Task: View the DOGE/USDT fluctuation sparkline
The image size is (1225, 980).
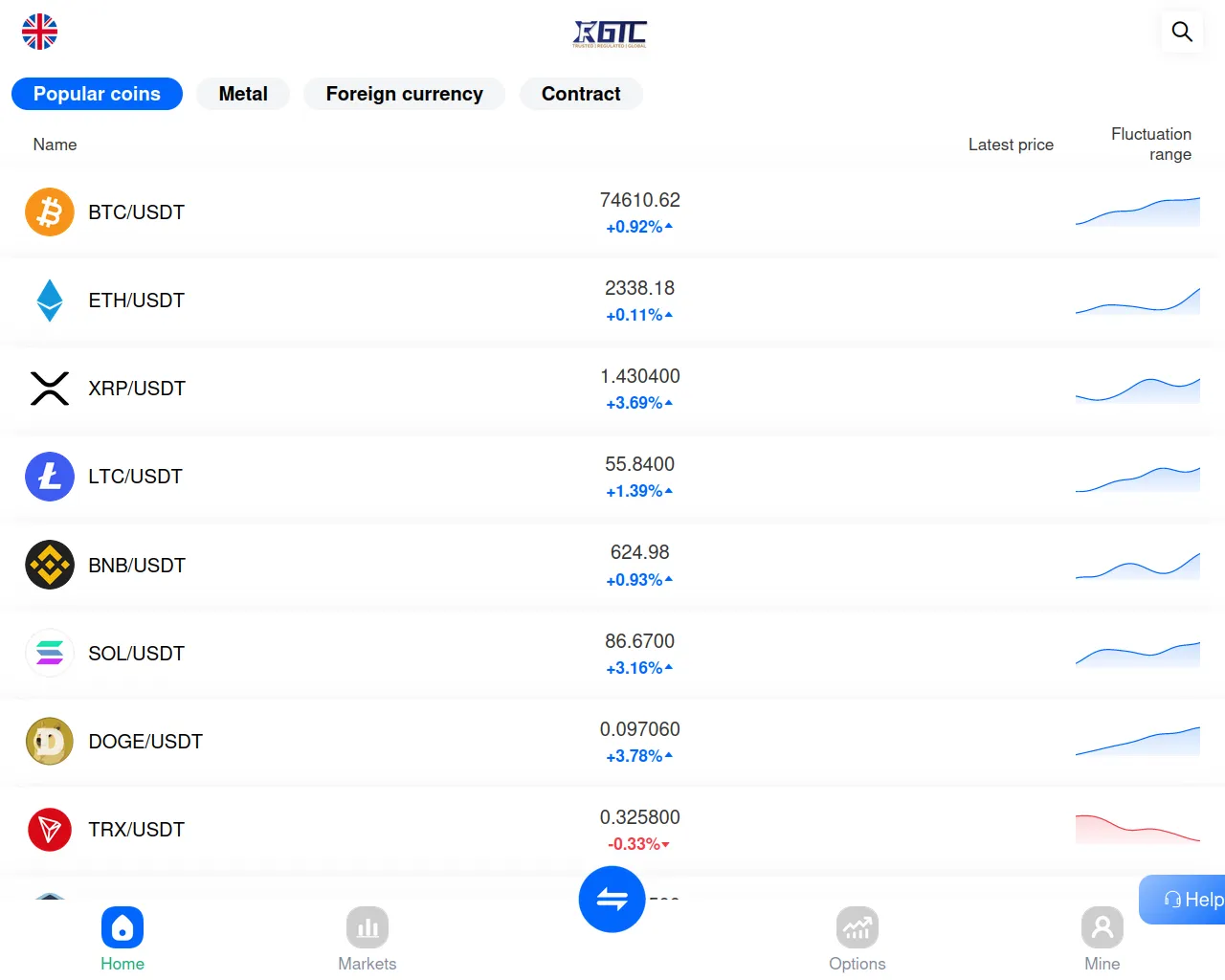Action: click(1138, 741)
